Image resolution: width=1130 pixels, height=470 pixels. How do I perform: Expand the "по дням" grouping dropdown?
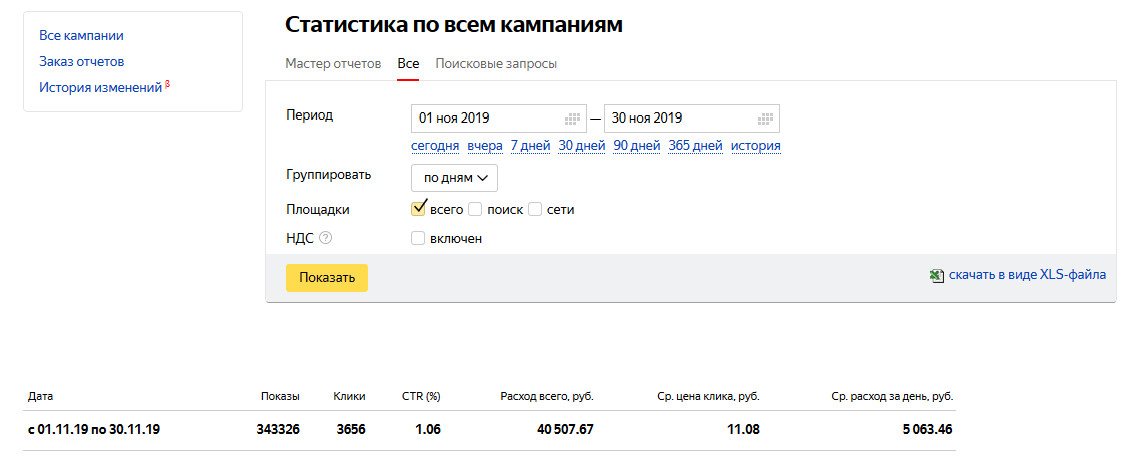(454, 178)
